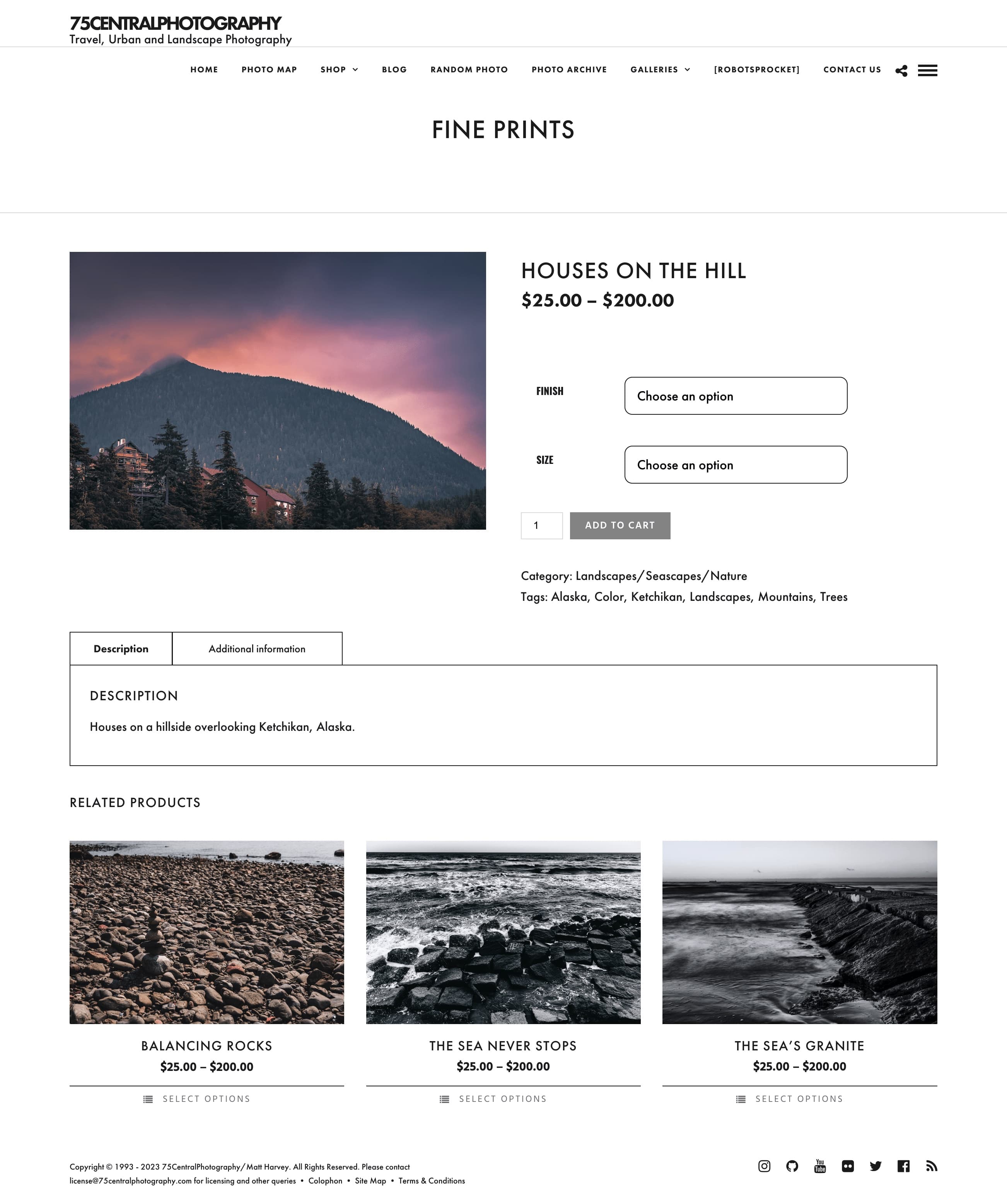Open the Flickr icon link
The width and height of the screenshot is (1007, 1204).
point(848,1166)
